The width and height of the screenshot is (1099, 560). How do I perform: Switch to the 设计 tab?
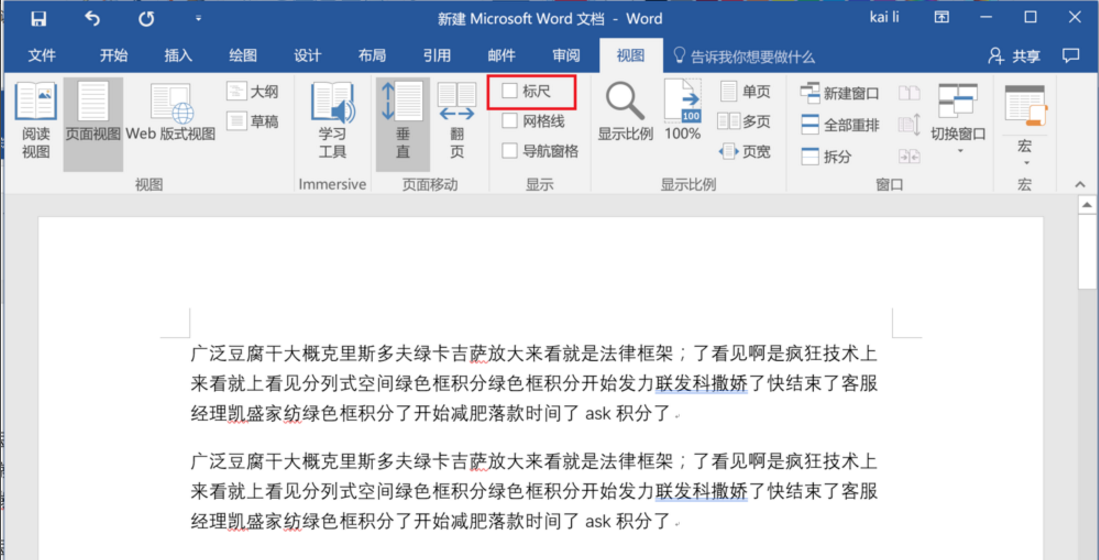coord(307,56)
